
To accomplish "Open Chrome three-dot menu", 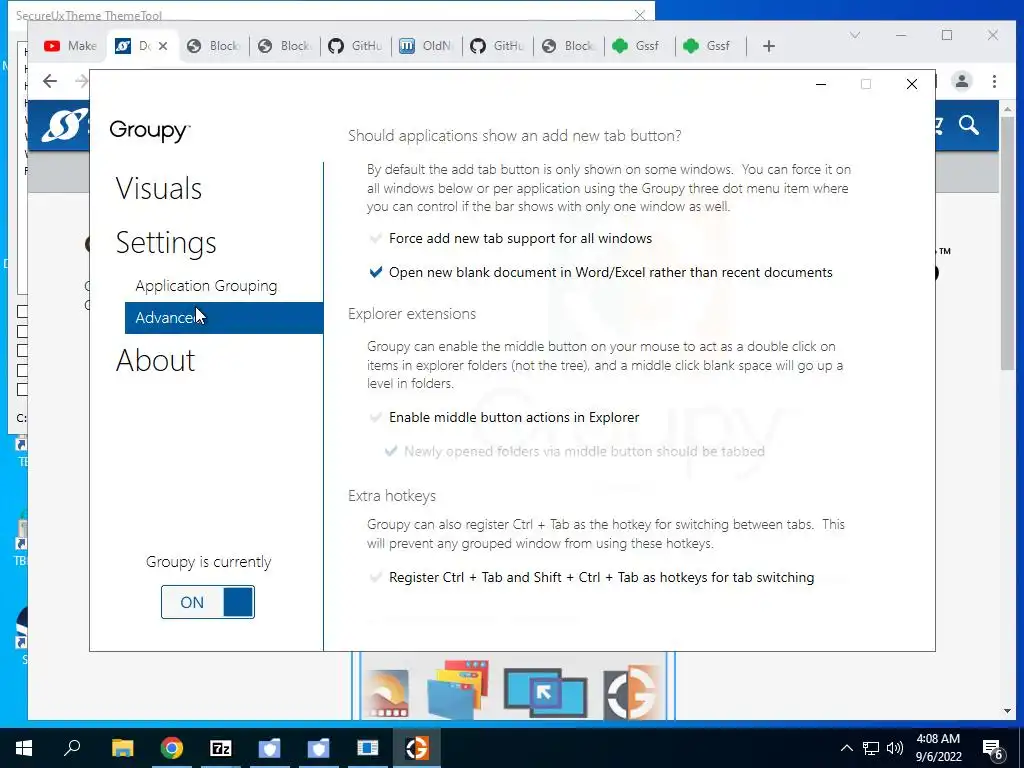I will coord(994,81).
